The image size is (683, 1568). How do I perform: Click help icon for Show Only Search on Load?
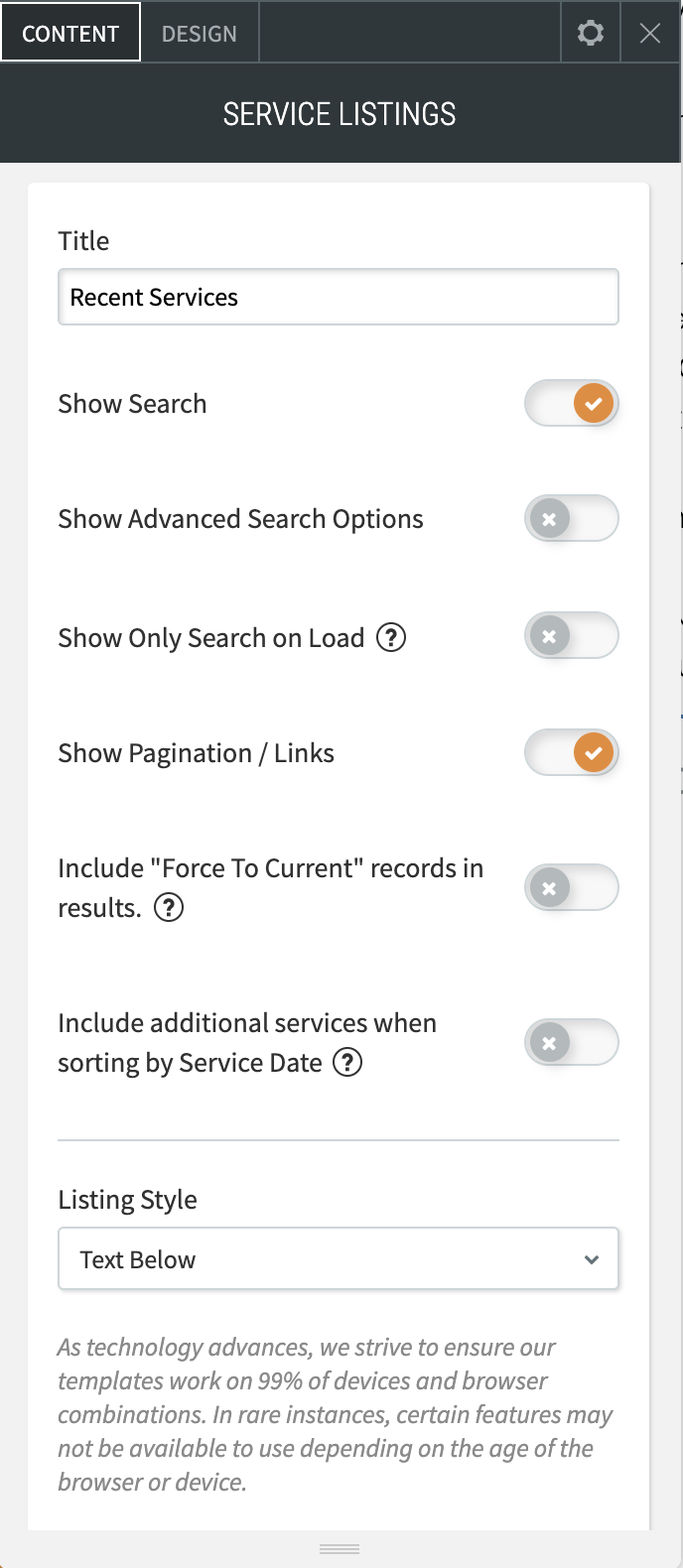click(x=391, y=637)
